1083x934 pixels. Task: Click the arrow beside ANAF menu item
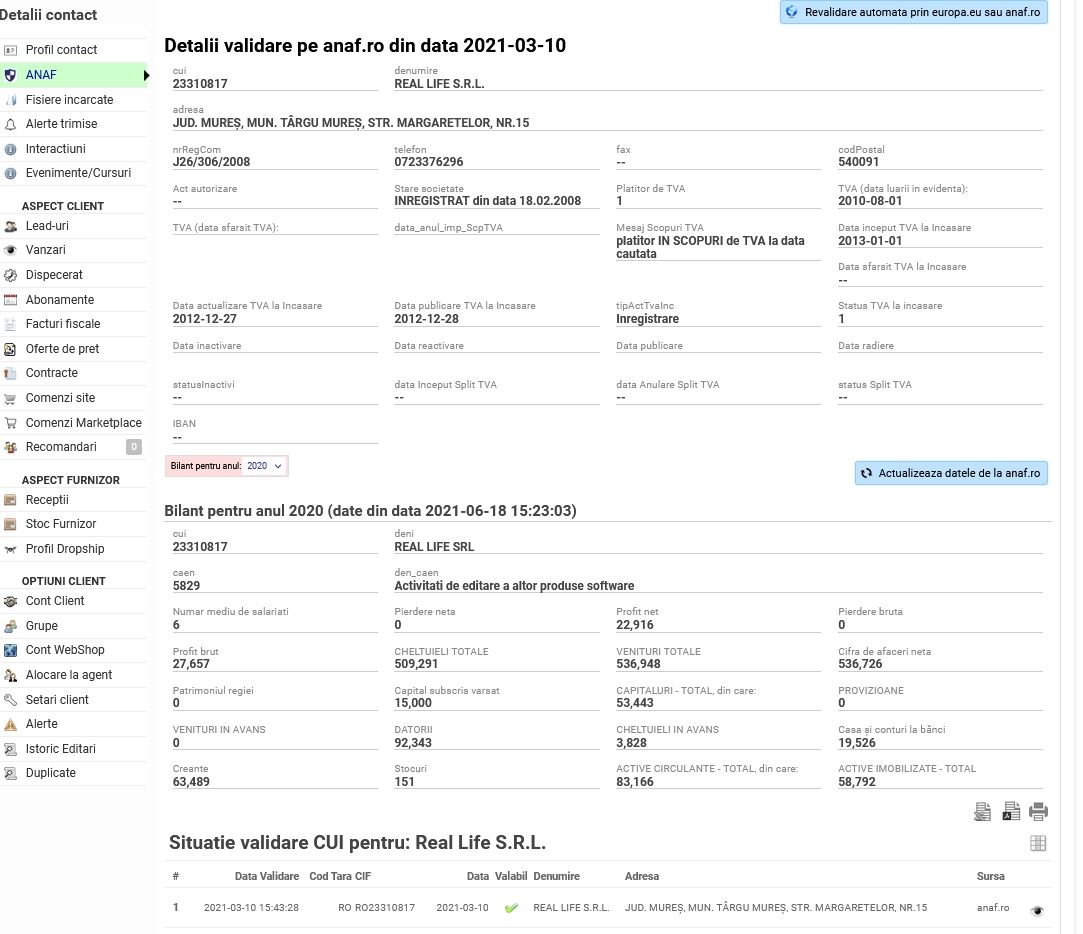coord(146,75)
